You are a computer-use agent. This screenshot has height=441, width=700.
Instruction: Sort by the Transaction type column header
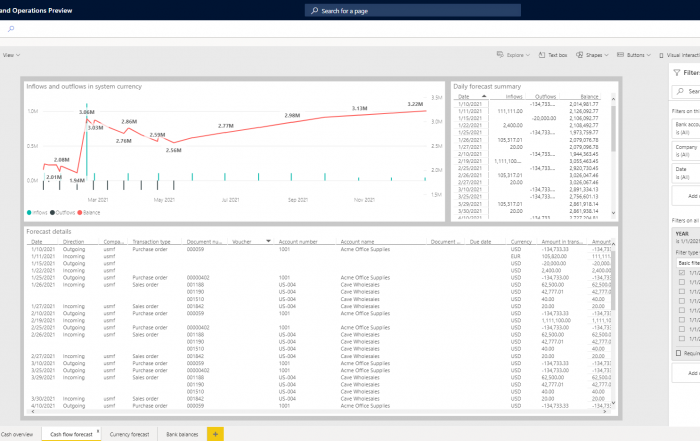[x=151, y=241]
